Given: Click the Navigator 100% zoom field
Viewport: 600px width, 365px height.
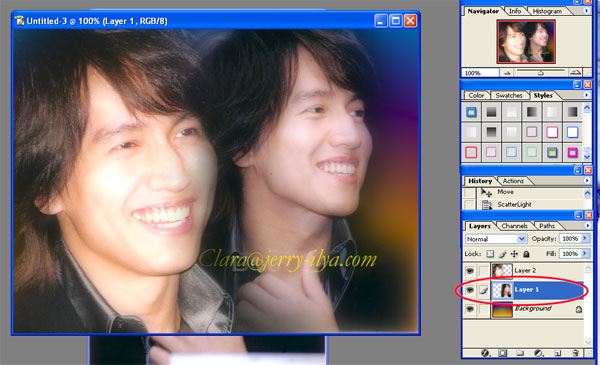Looking at the screenshot, I should (480, 73).
